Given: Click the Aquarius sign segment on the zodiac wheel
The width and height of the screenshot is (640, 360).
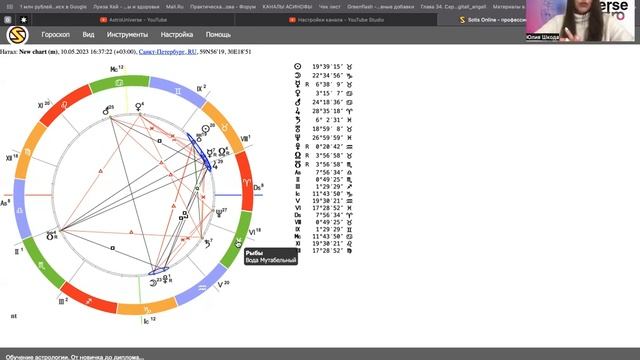Looking at the screenshot, I should (x=202, y=288).
